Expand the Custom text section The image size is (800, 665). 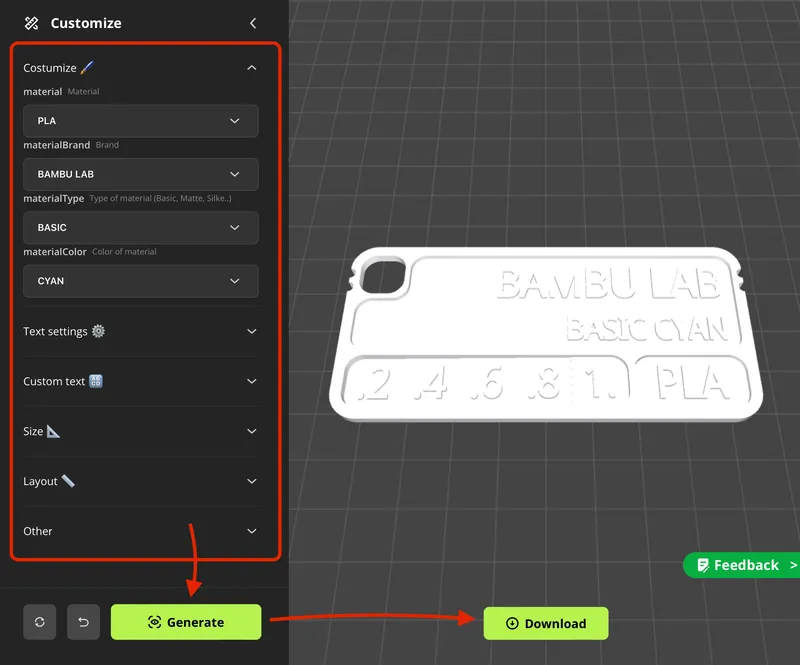(x=140, y=381)
